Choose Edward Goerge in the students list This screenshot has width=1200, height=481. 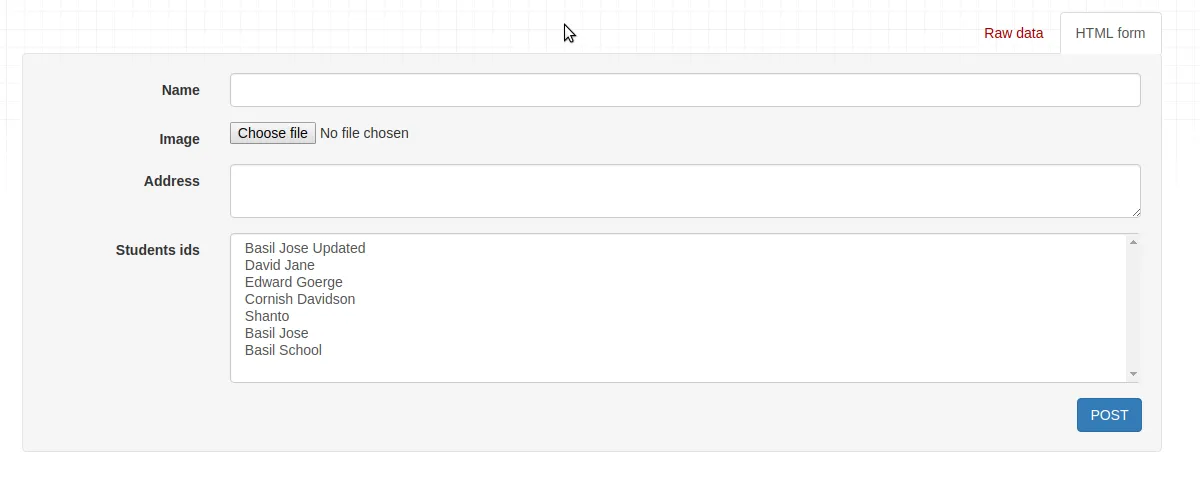point(294,282)
